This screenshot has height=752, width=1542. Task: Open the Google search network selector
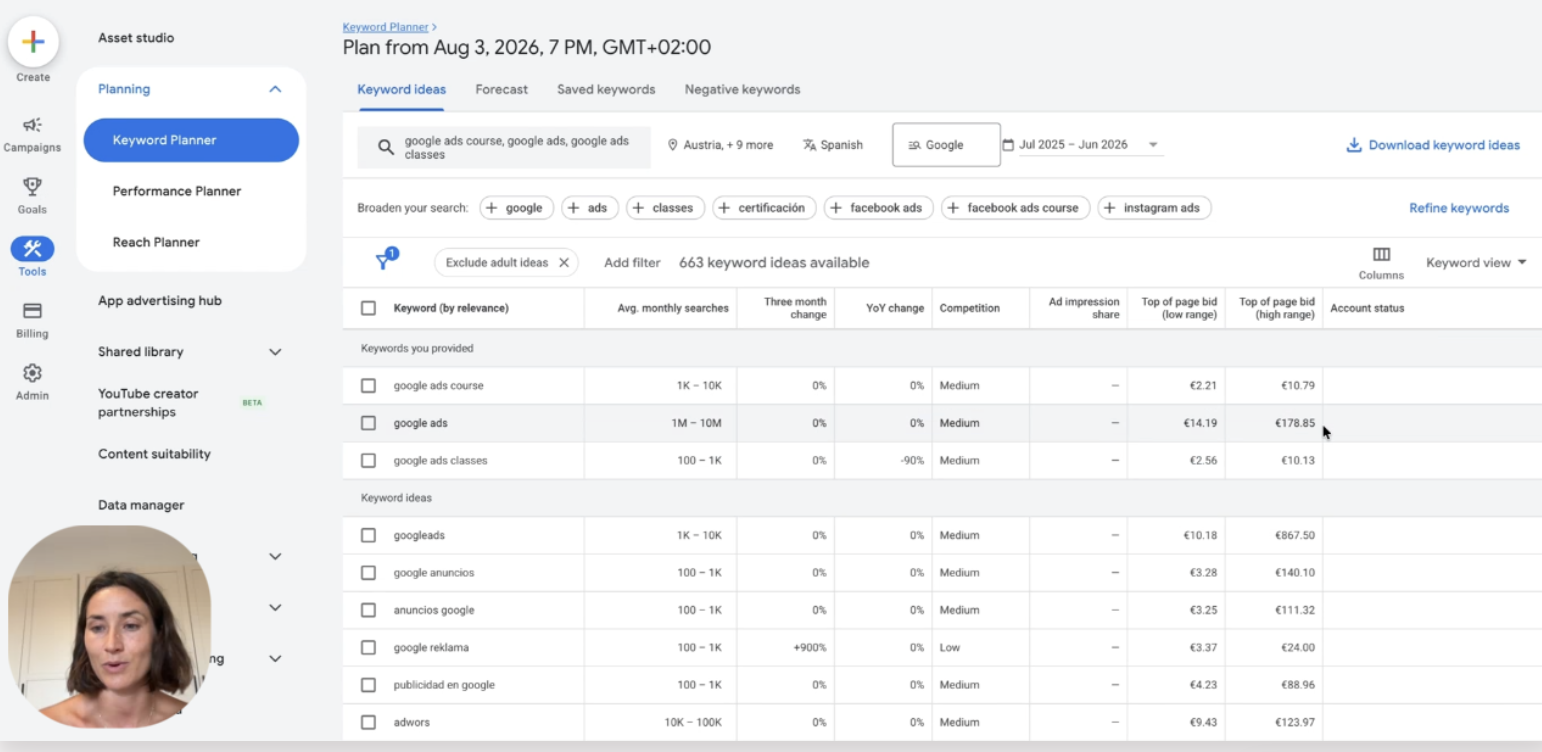point(946,145)
